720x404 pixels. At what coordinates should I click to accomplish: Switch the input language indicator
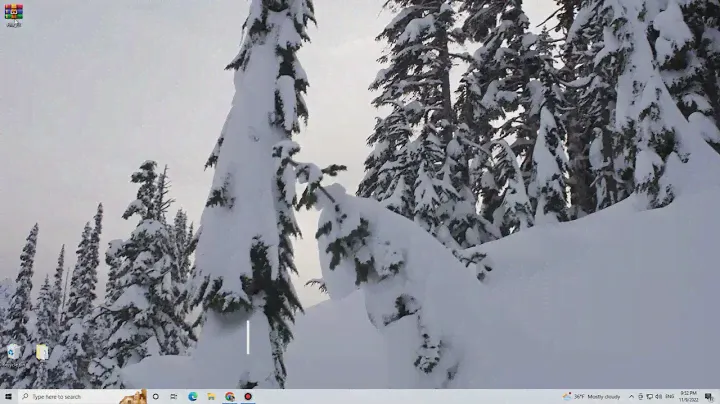click(670, 396)
